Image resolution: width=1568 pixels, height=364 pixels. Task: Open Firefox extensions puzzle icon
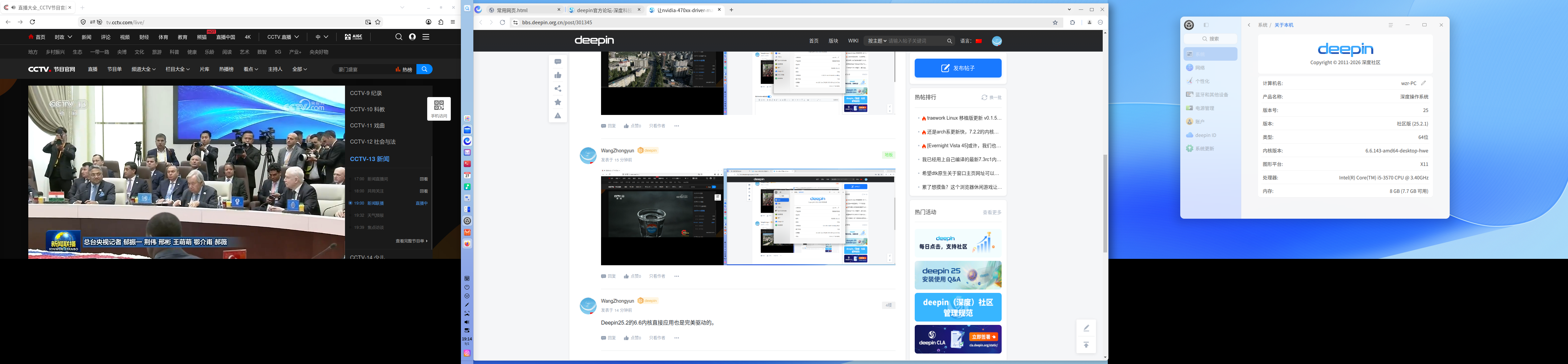[x=441, y=22]
